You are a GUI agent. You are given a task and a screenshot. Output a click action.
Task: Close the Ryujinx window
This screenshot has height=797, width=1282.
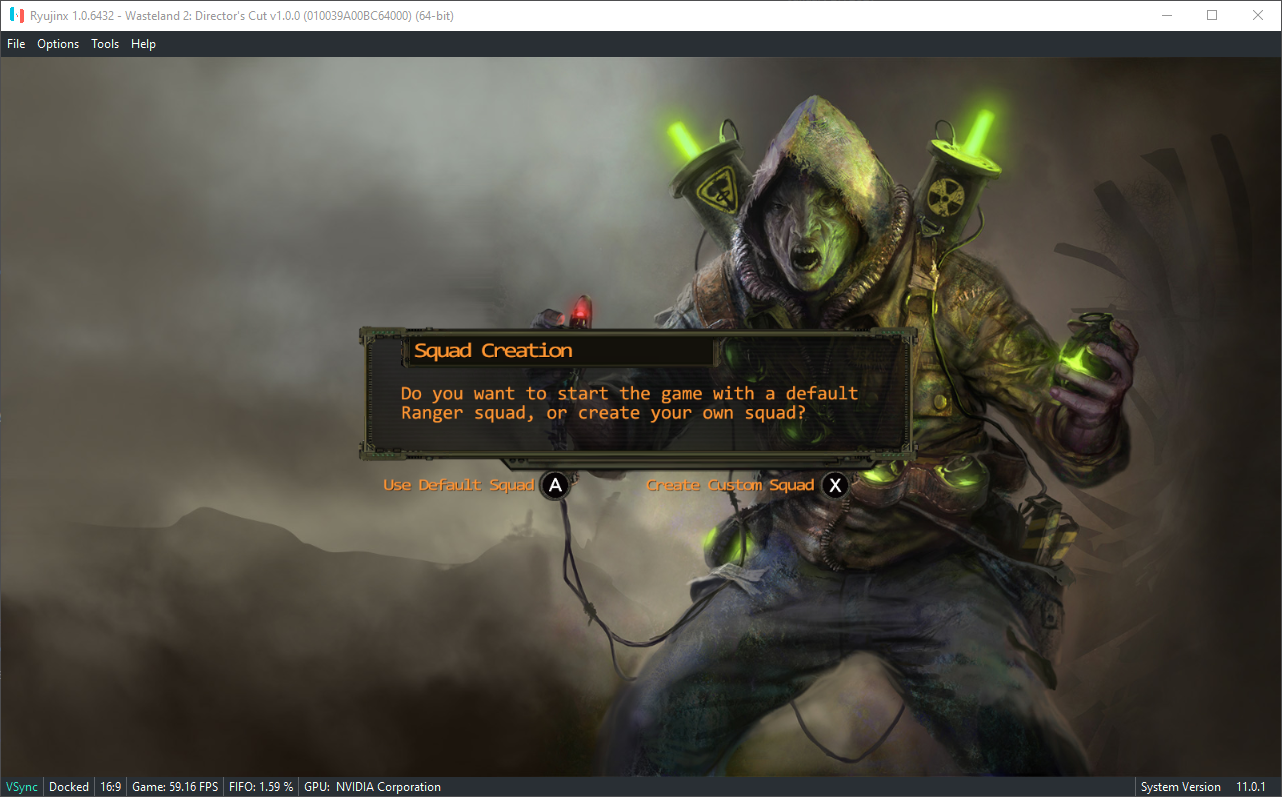(x=1258, y=15)
